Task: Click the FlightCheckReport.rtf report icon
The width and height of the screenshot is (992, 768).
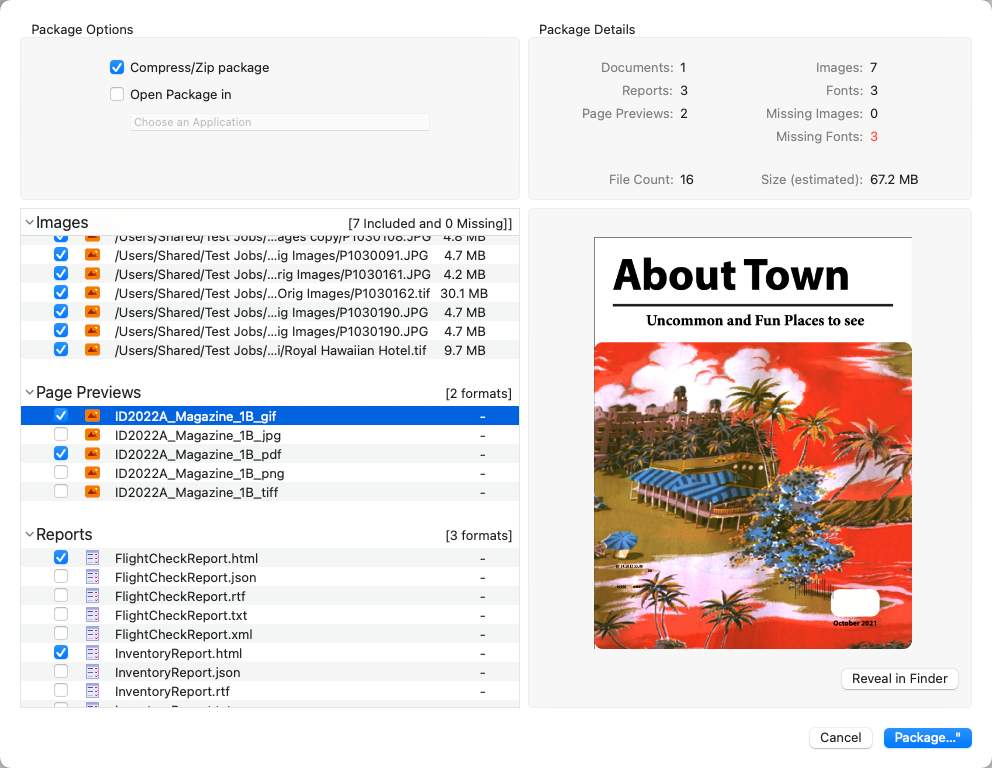Action: pos(92,596)
